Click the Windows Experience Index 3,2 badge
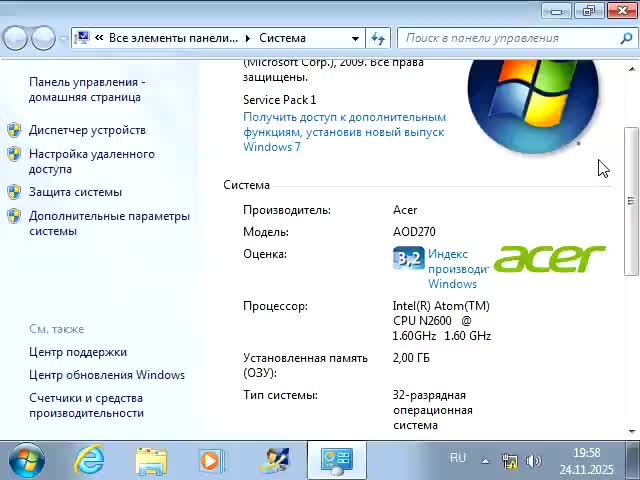Screen dimensions: 640x480 [x=408, y=259]
